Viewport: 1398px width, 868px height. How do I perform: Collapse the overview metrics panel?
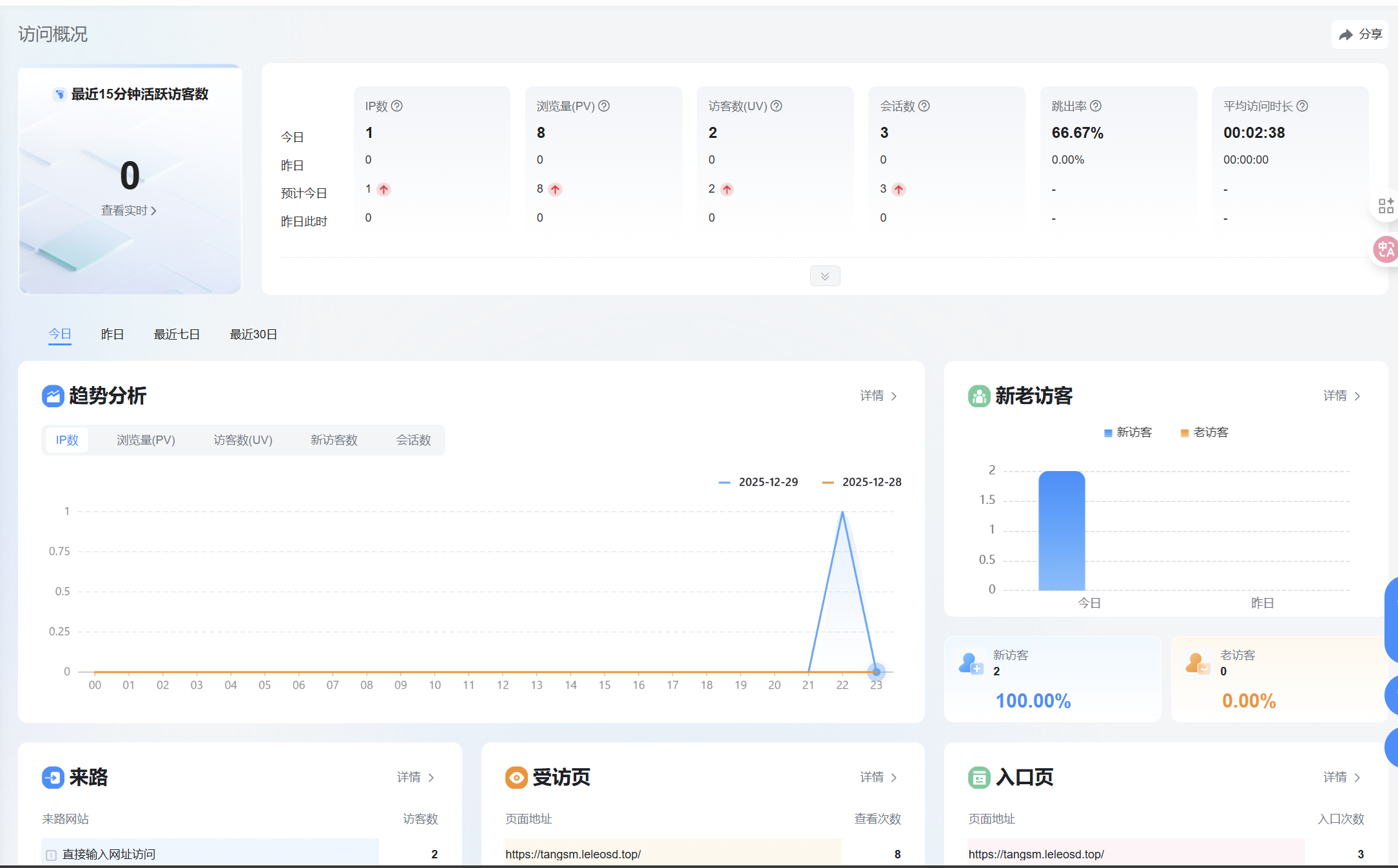point(825,276)
